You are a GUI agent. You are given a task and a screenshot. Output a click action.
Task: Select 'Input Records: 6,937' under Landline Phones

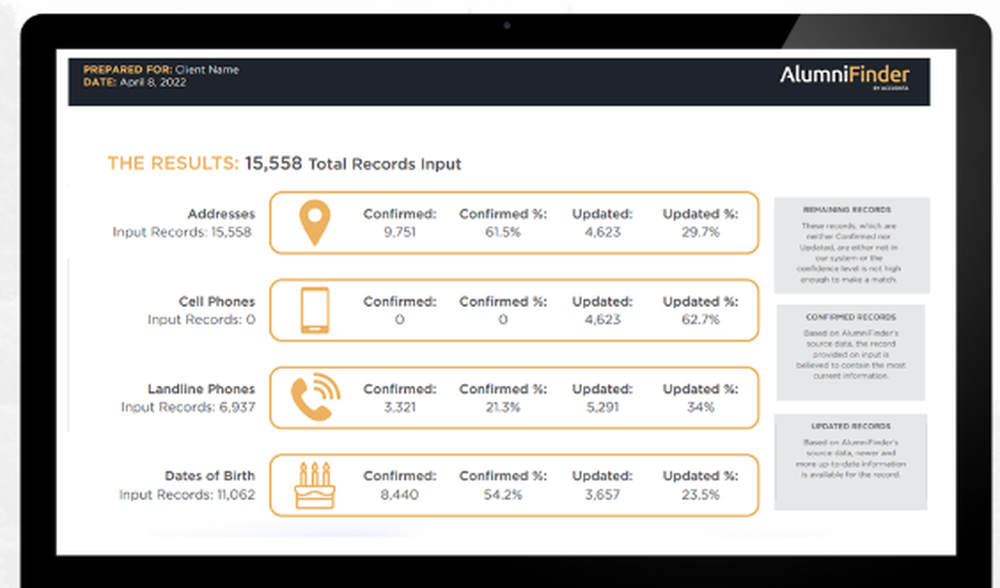(188, 407)
